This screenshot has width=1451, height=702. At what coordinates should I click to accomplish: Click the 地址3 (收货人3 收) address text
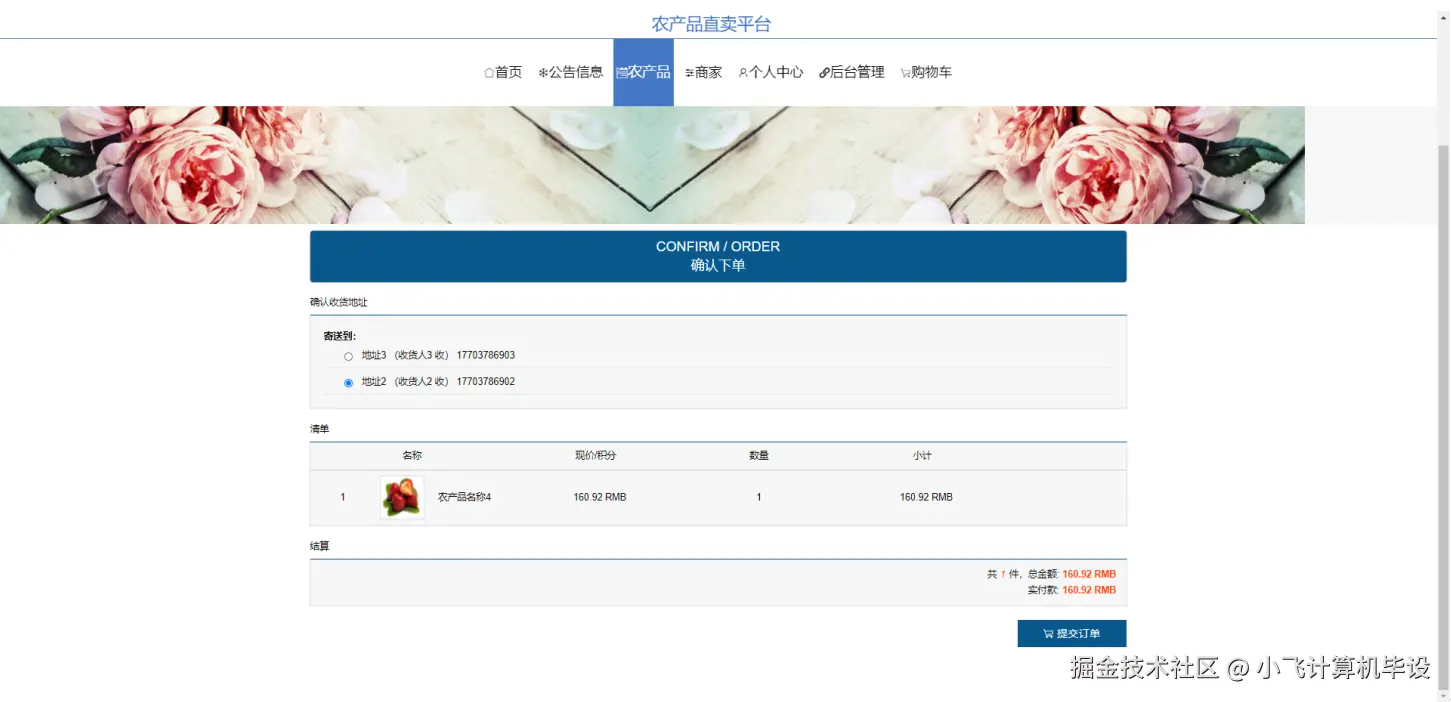click(x=405, y=355)
